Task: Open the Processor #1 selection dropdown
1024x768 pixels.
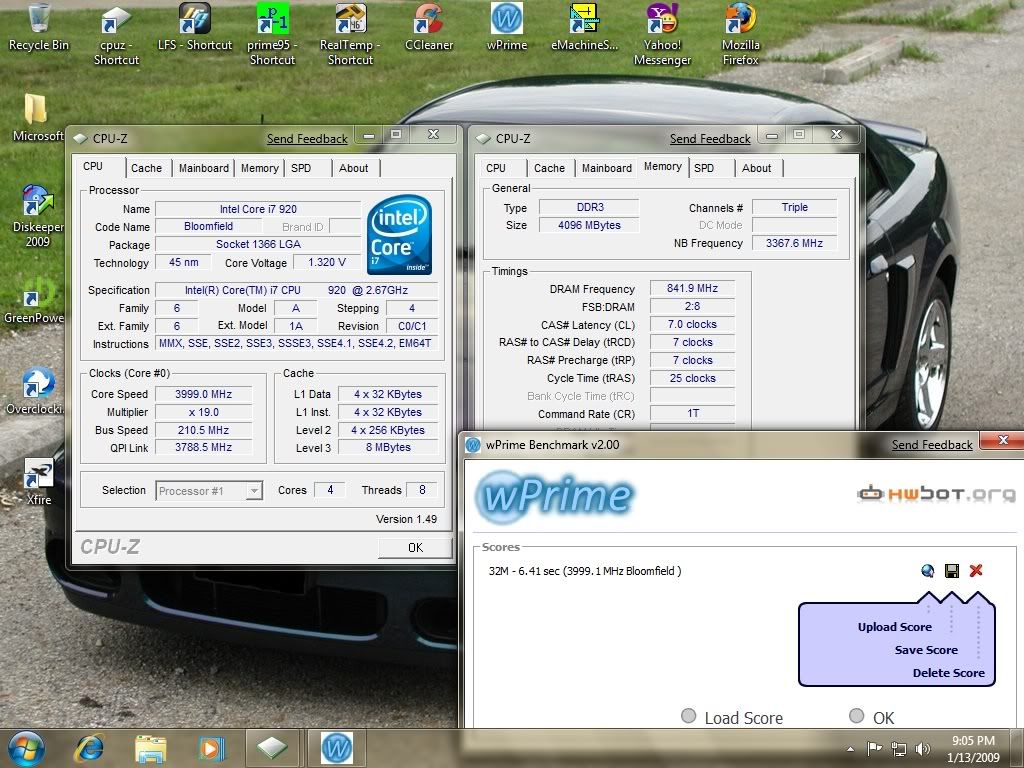Action: (209, 490)
